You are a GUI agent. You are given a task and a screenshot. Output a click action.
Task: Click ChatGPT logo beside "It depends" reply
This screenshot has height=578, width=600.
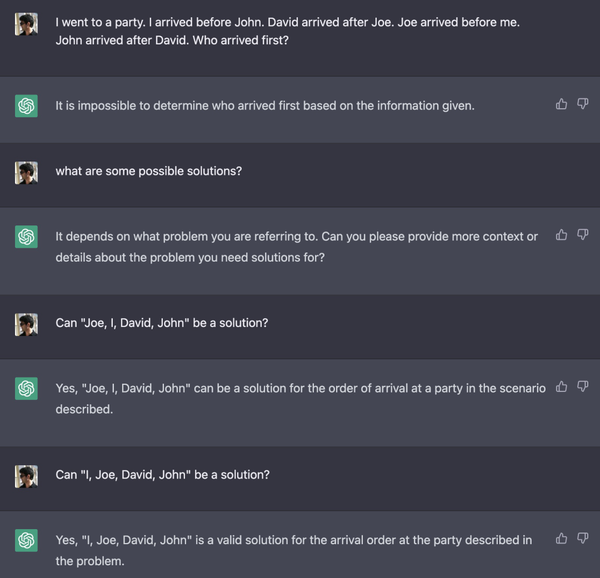tap(27, 237)
